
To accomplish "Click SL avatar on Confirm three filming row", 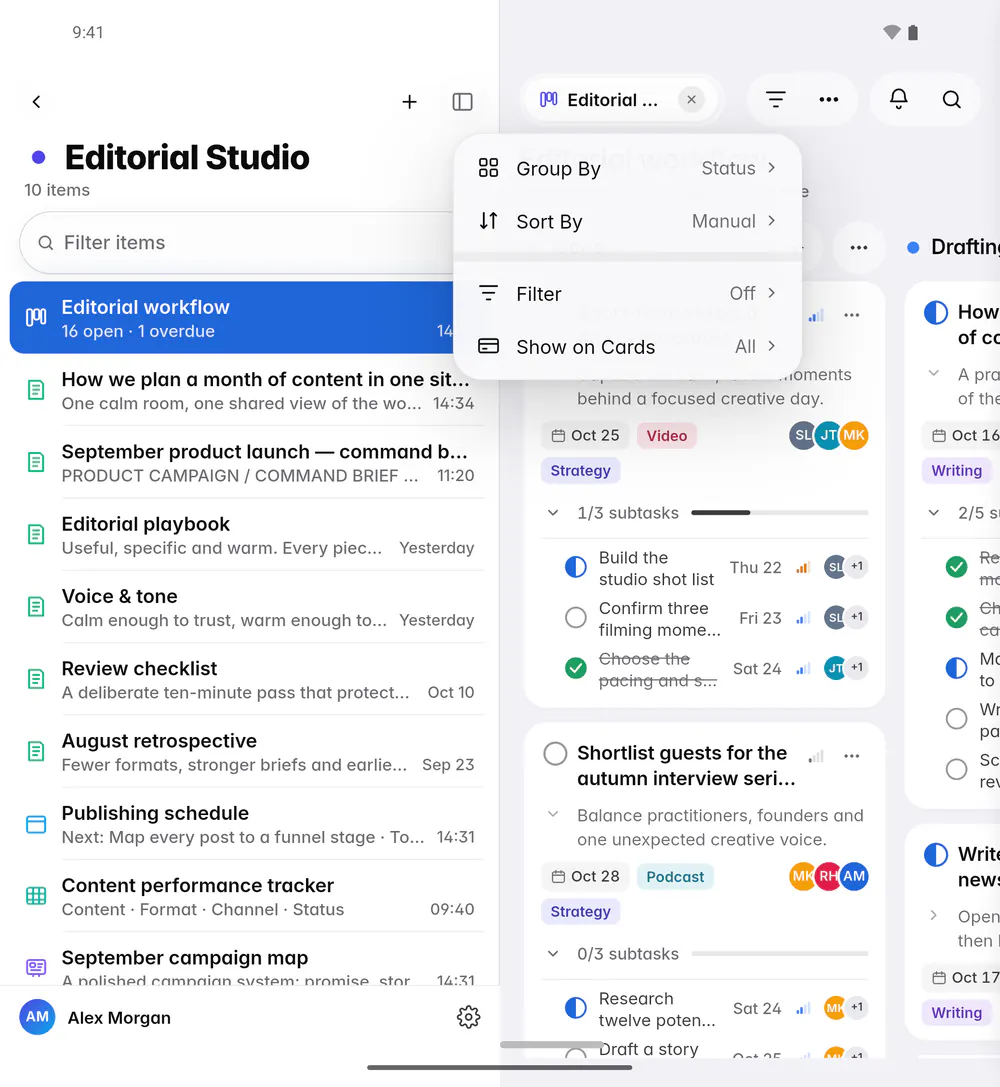I will pyautogui.click(x=835, y=617).
